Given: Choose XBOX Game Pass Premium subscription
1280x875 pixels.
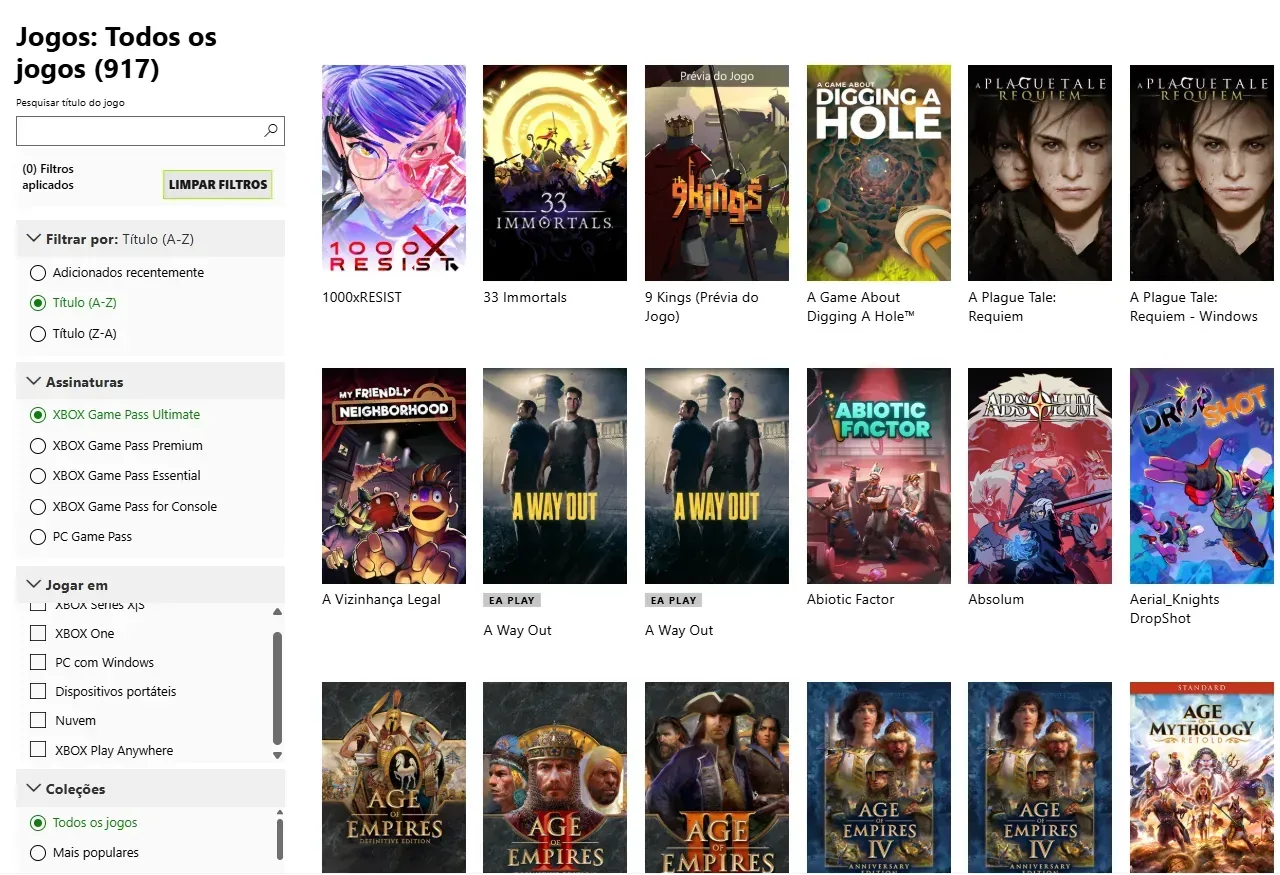Looking at the screenshot, I should 38,446.
